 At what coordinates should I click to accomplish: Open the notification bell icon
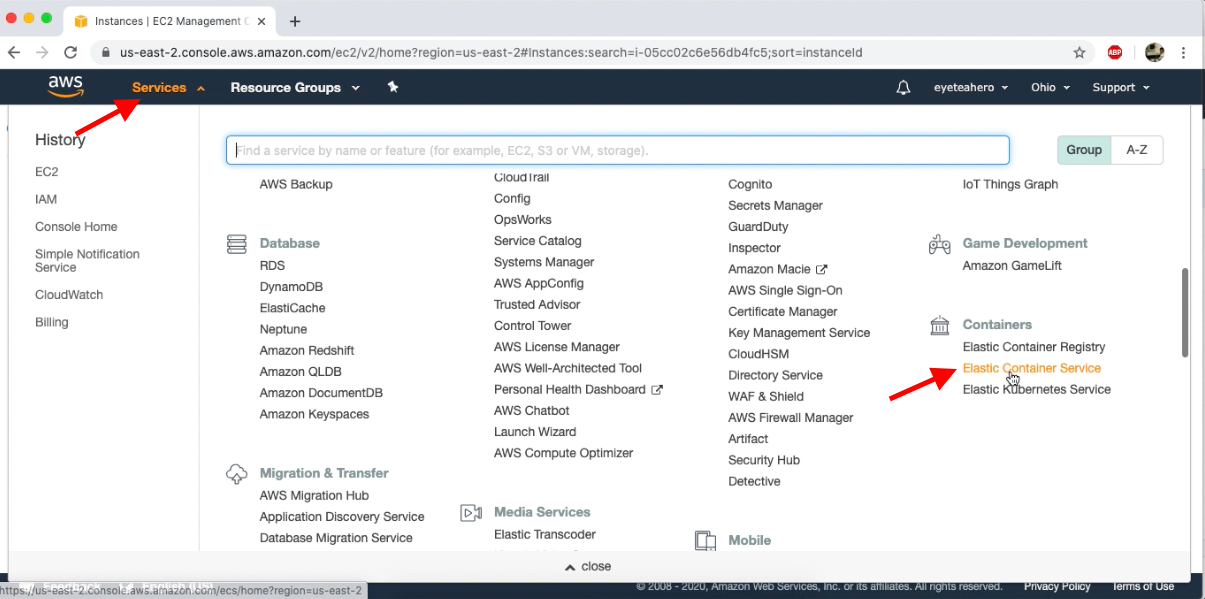pos(903,87)
